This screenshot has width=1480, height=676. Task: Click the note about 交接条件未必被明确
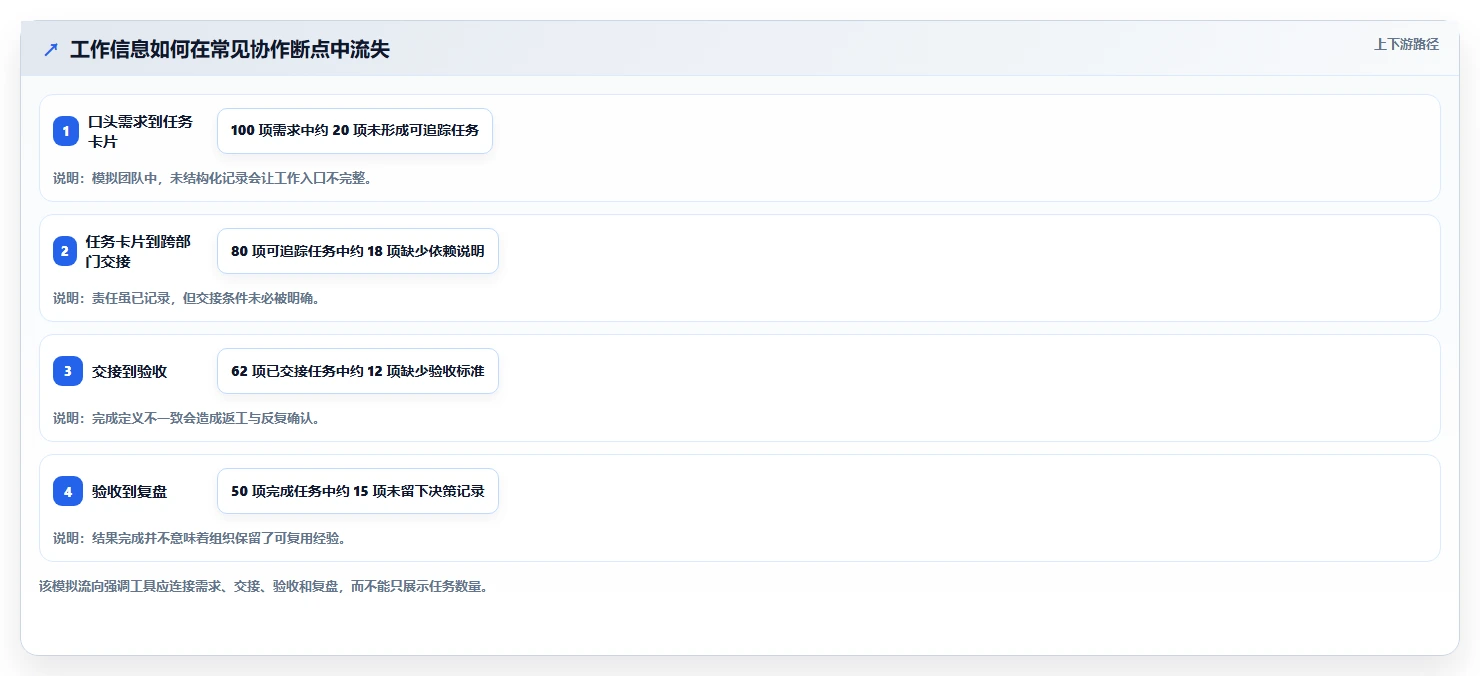click(186, 298)
